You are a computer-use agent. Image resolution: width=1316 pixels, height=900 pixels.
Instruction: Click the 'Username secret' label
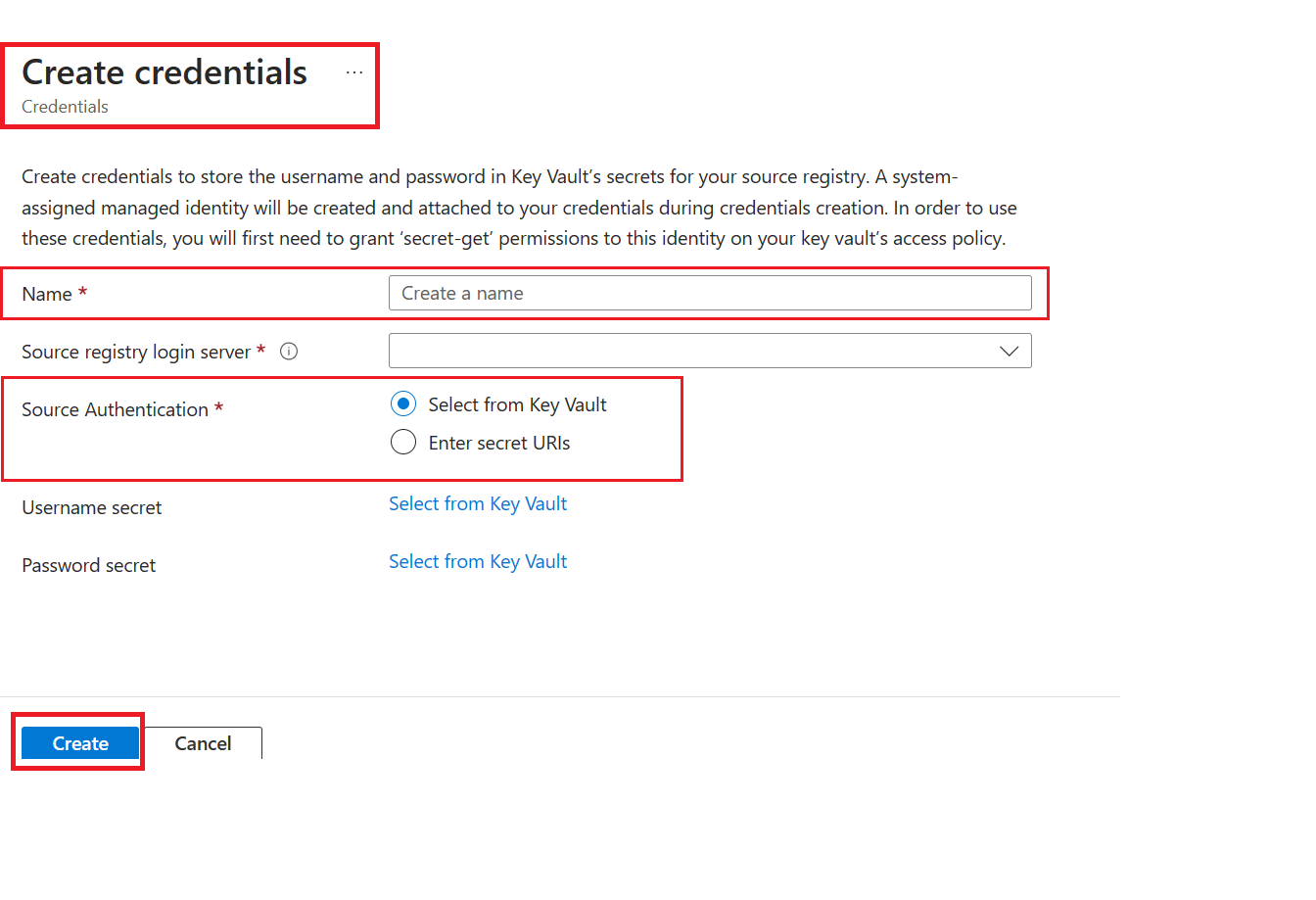pos(92,507)
